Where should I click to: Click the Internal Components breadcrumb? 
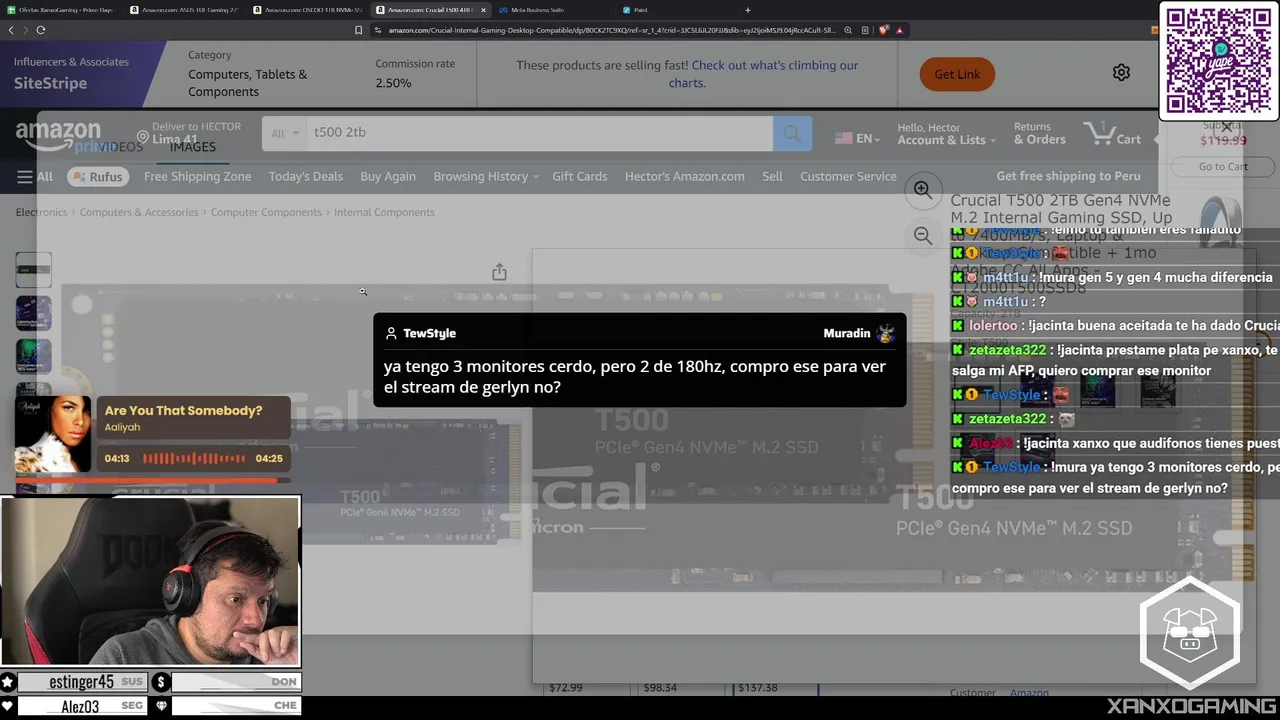(384, 212)
